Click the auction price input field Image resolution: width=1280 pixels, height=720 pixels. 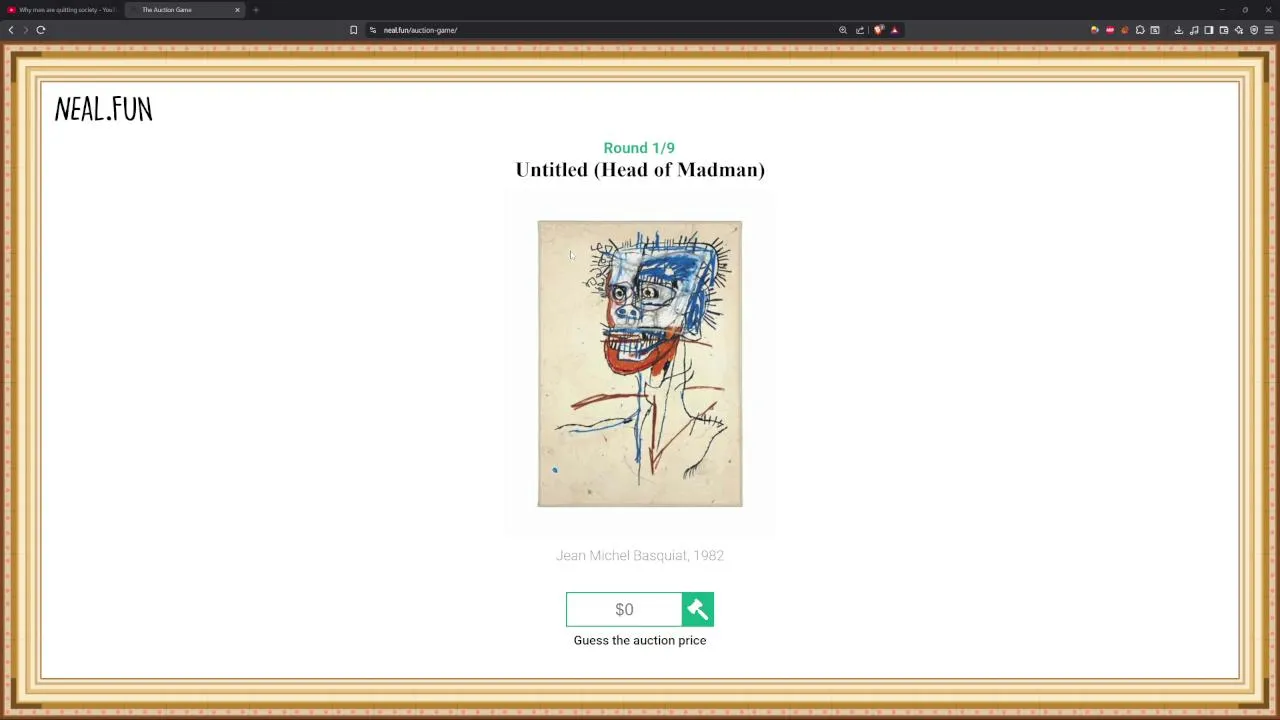(x=624, y=609)
